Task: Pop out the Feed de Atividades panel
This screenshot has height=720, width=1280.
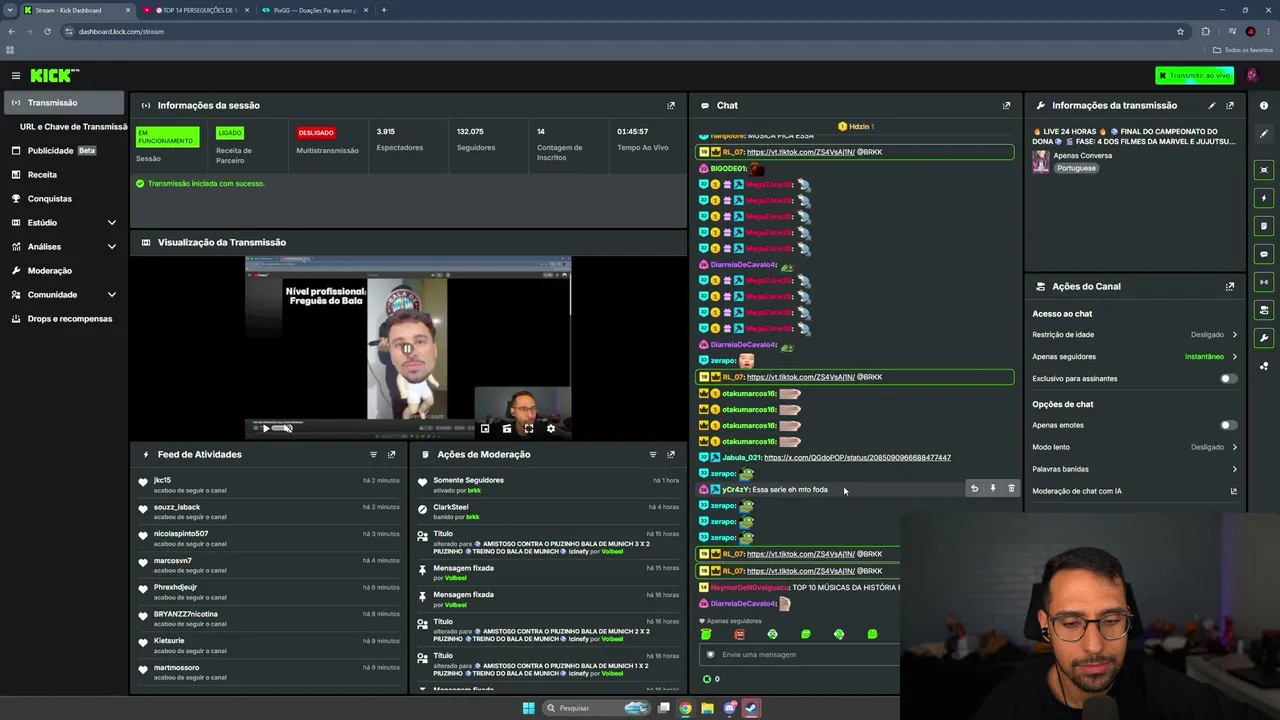Action: 391,454
